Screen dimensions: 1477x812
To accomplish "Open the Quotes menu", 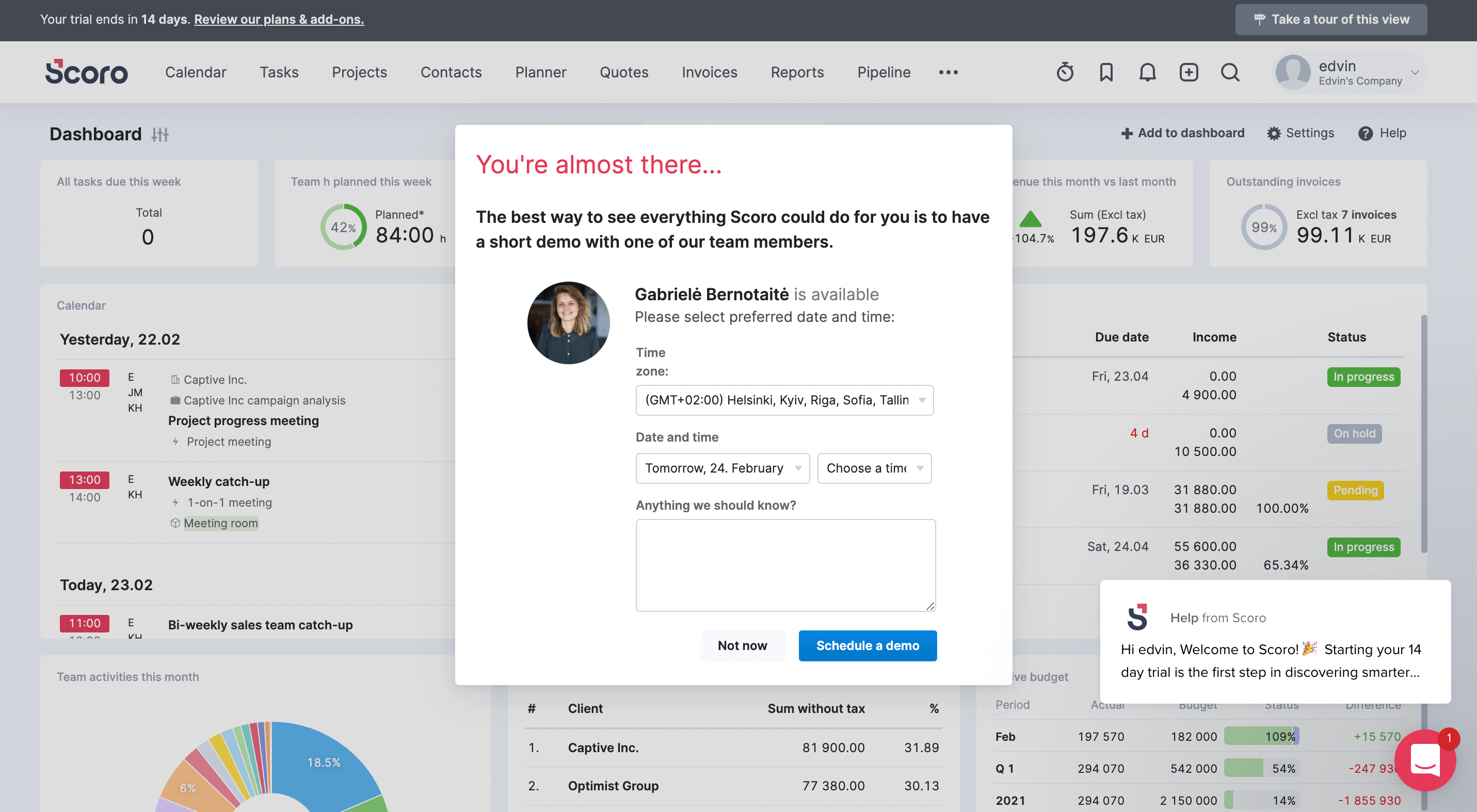I will [624, 72].
